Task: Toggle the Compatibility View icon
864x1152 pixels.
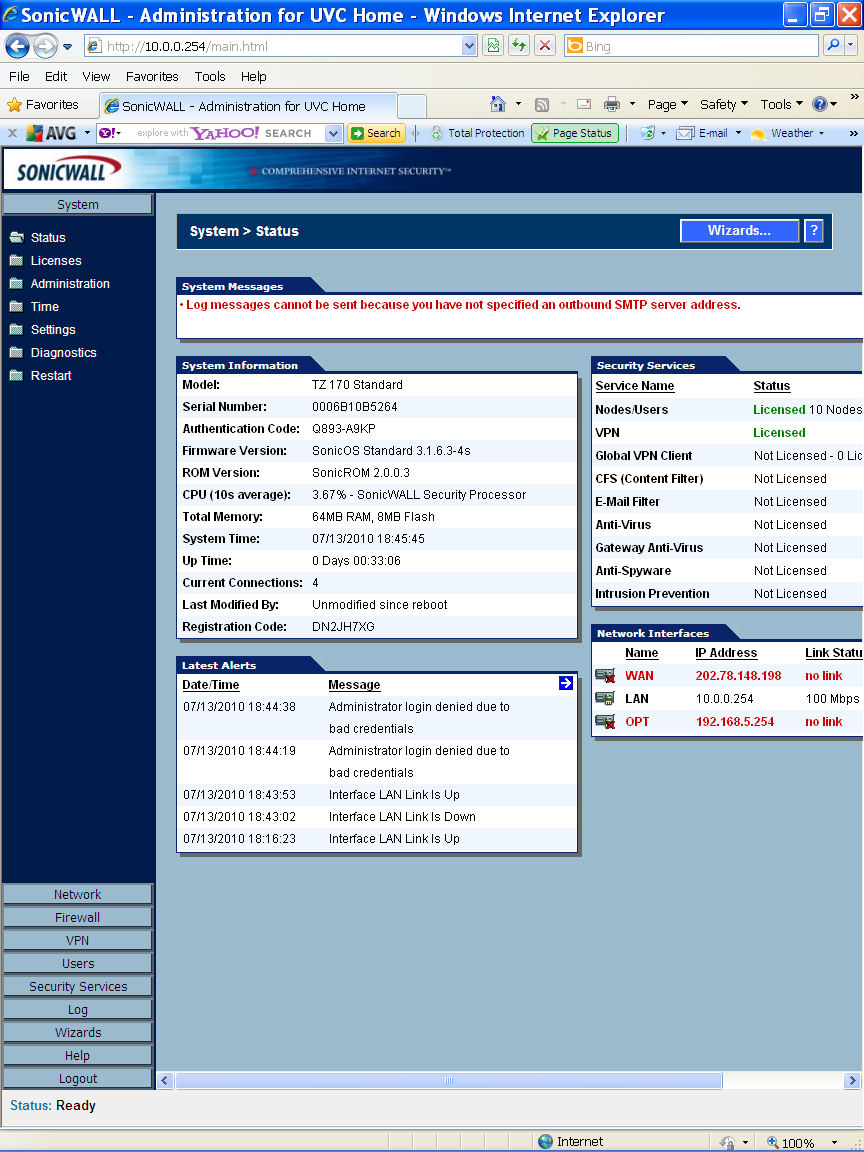Action: coord(493,46)
